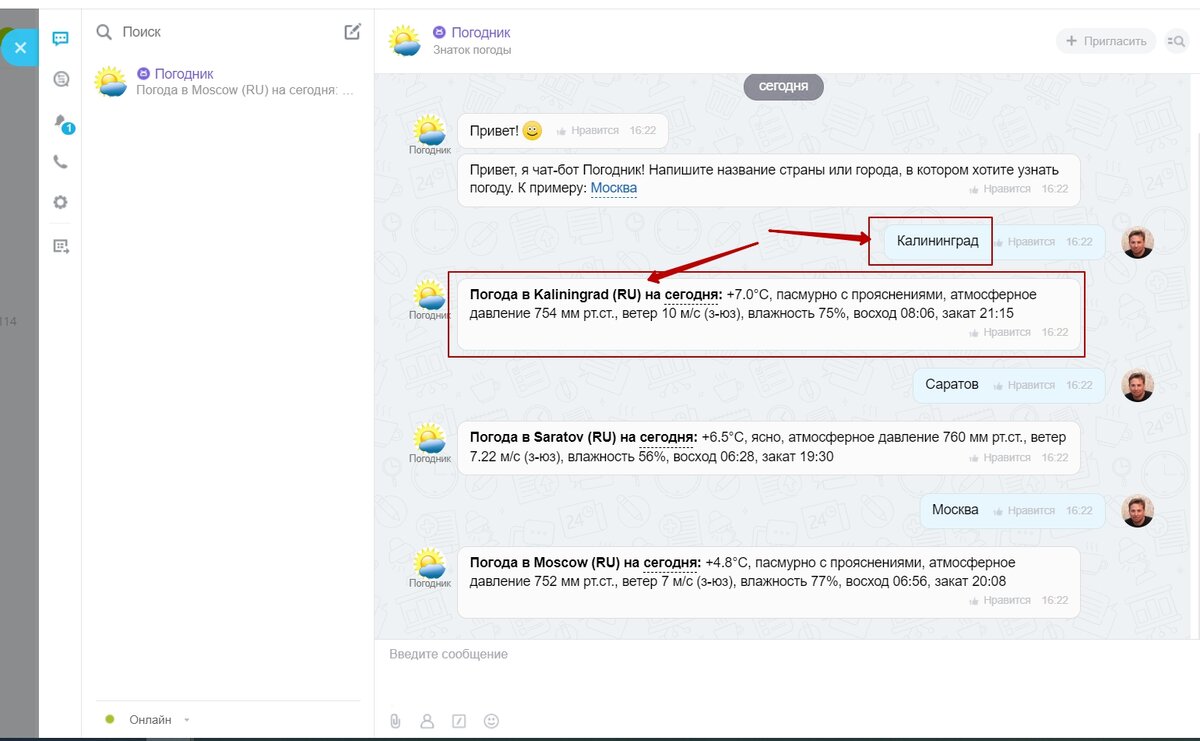Click the bot avatar beside Привет! message
1200x741 pixels.
(x=430, y=131)
